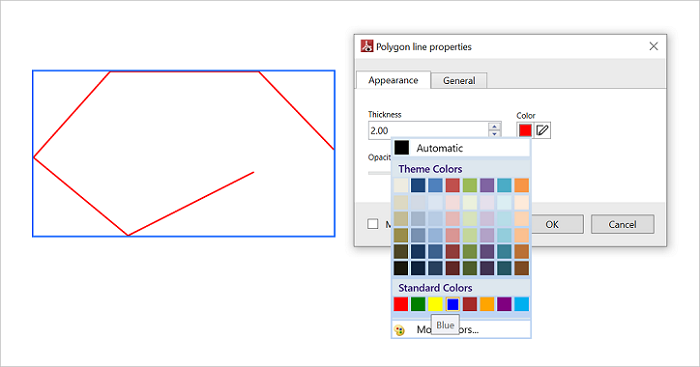Screen dimensions: 700x367
Task: Toggle the checkbox at dialog bottom left
Action: coord(373,224)
